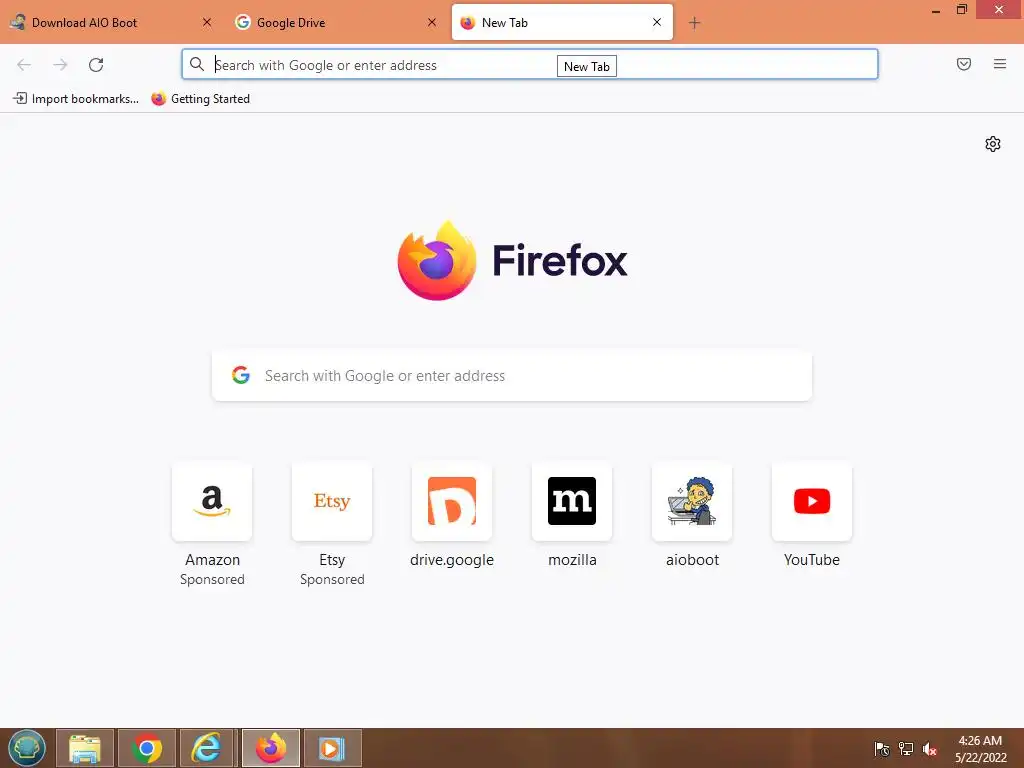Open the network status tray icon
1024x768 pixels.
coord(906,749)
